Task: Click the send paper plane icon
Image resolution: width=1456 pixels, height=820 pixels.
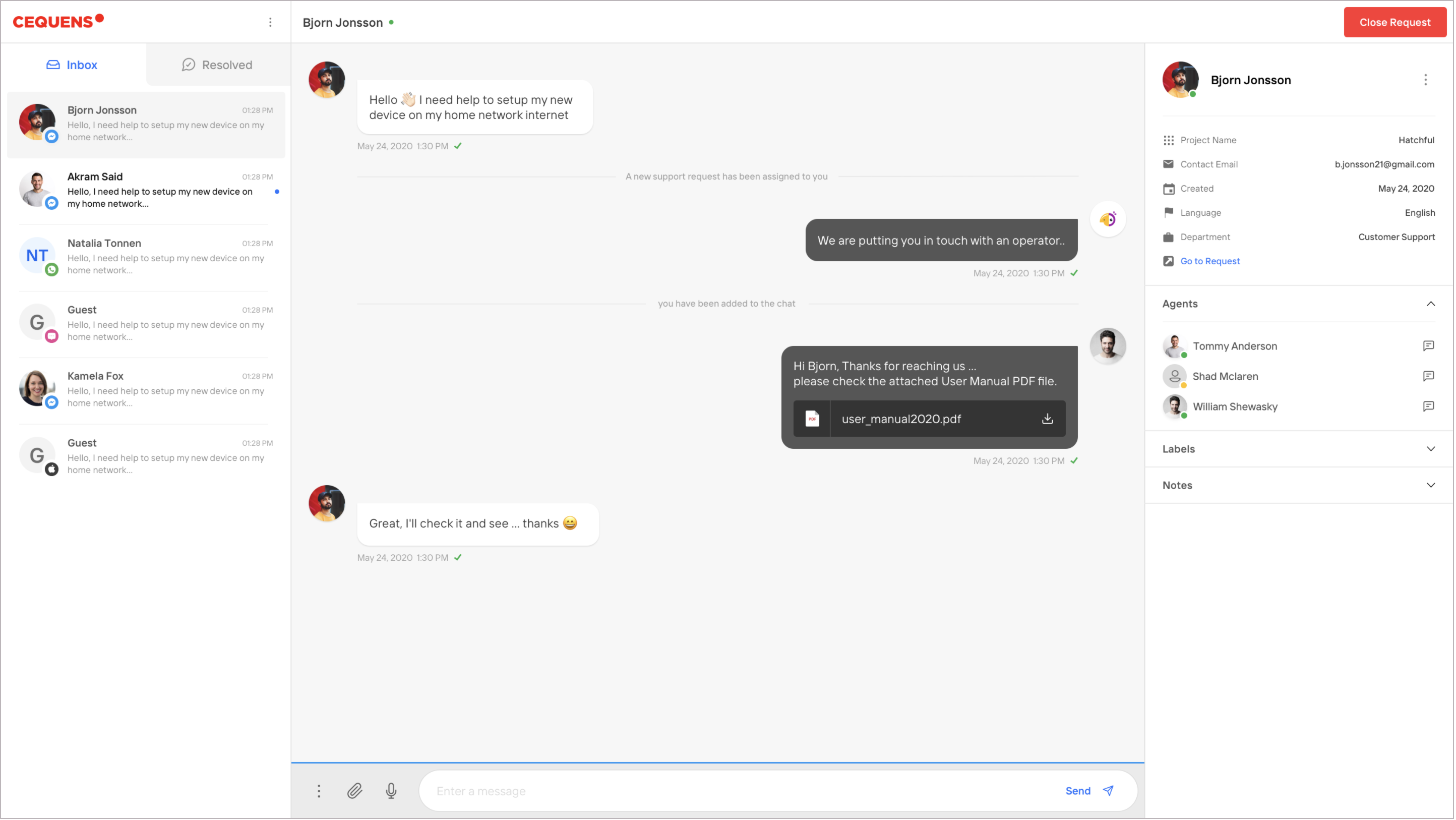Action: click(1109, 791)
